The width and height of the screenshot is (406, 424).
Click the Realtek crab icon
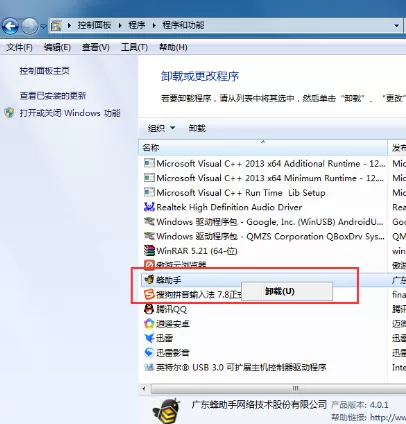tap(149, 207)
